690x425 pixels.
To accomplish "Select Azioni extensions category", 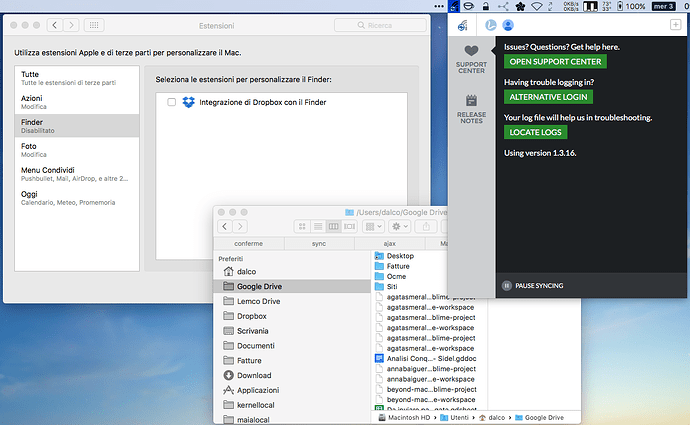I will pyautogui.click(x=77, y=102).
